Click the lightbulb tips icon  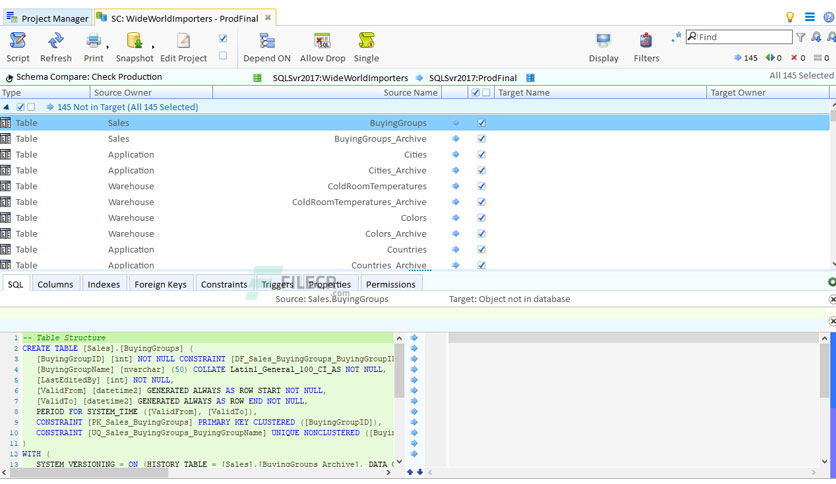click(790, 17)
